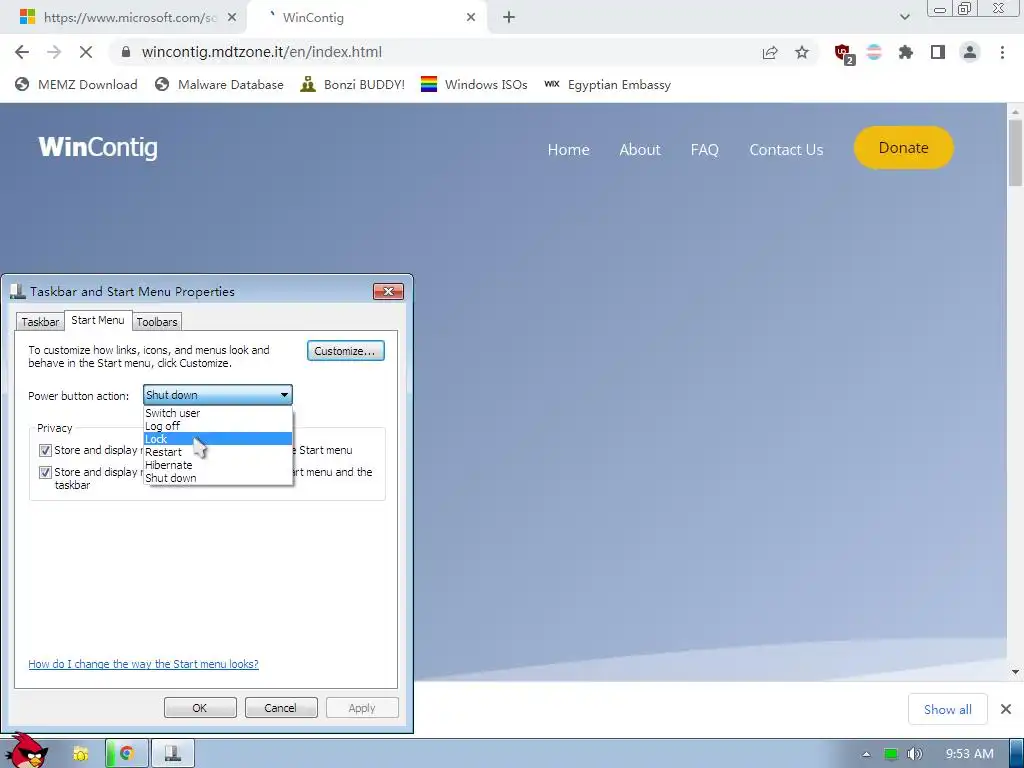Open Bonzi BUDDY! bookmark
Viewport: 1024px width, 768px height.
click(x=352, y=84)
